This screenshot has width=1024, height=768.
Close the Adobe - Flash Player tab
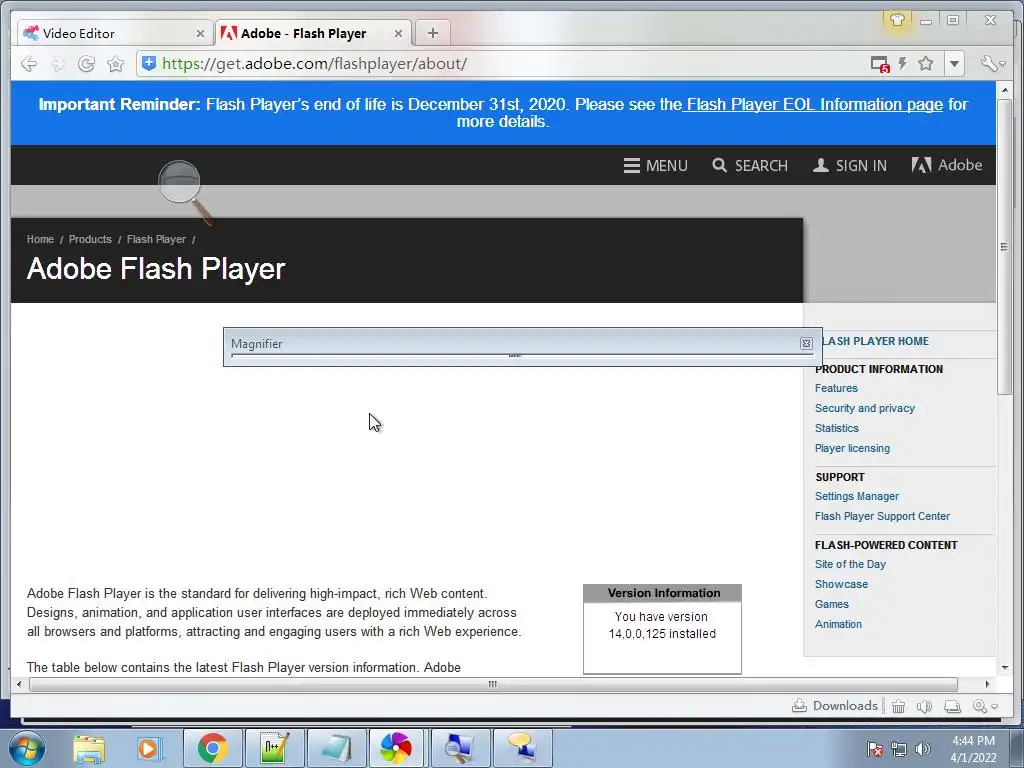398,33
